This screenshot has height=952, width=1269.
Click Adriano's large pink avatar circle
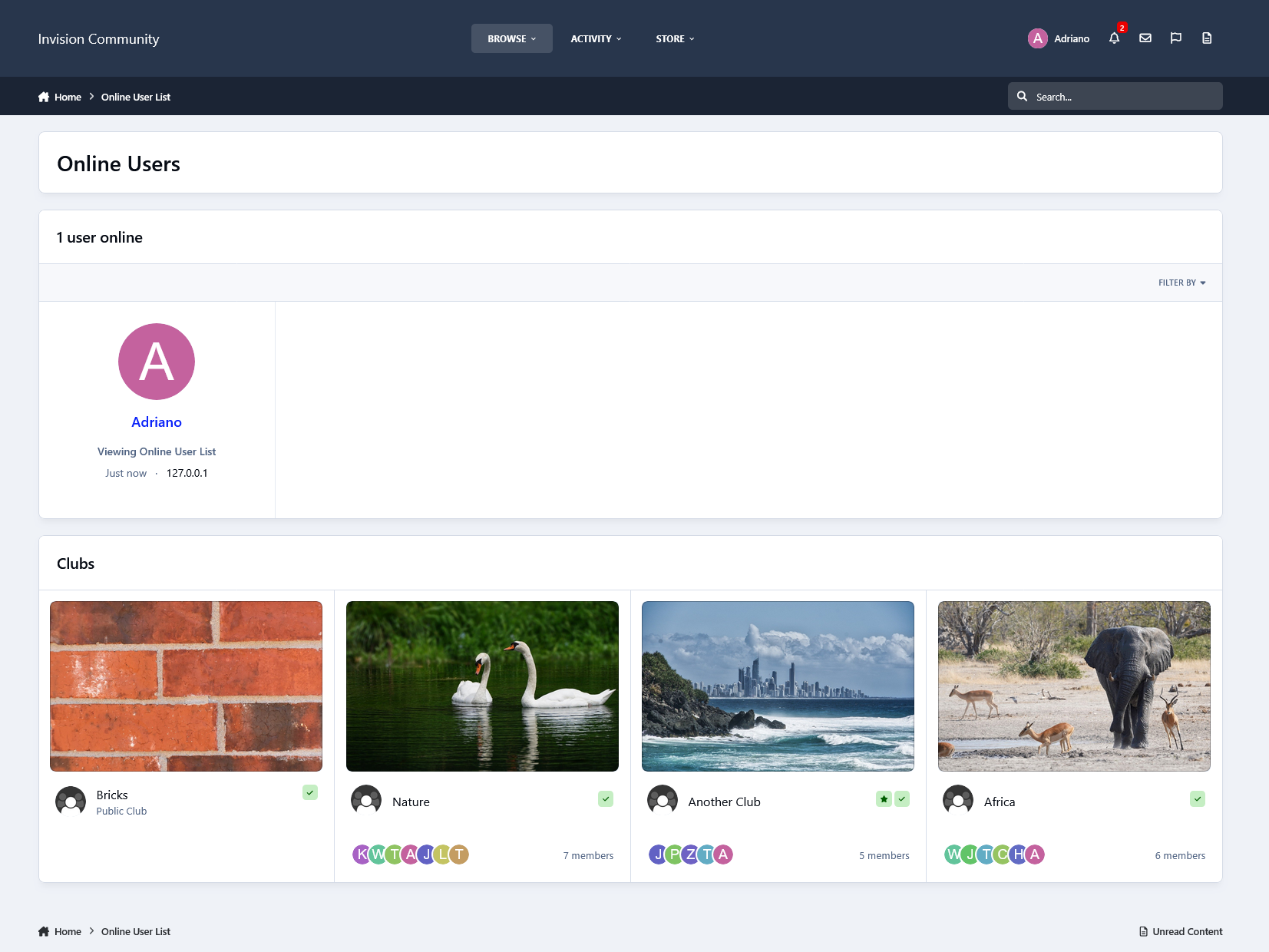(157, 362)
